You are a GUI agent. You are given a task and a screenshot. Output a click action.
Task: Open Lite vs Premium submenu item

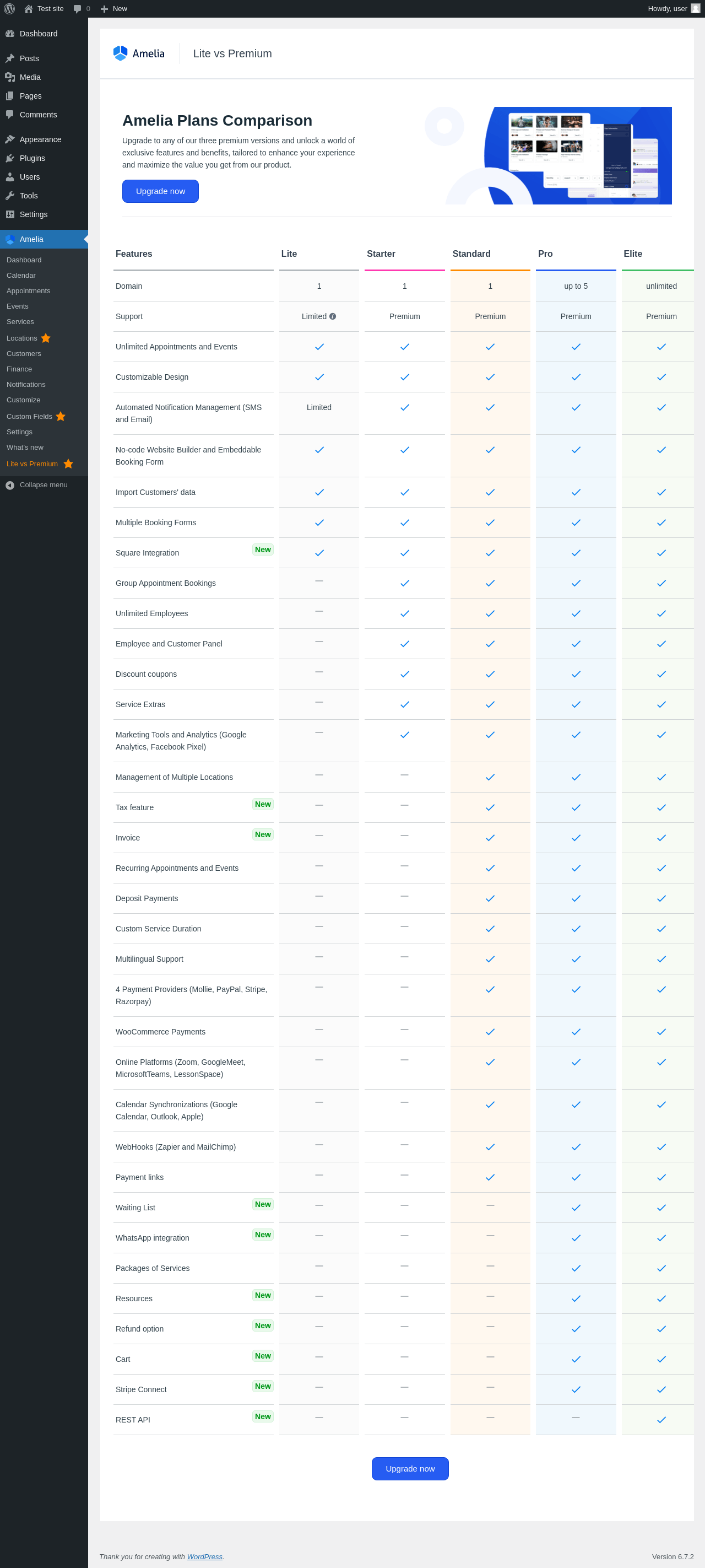pos(32,464)
